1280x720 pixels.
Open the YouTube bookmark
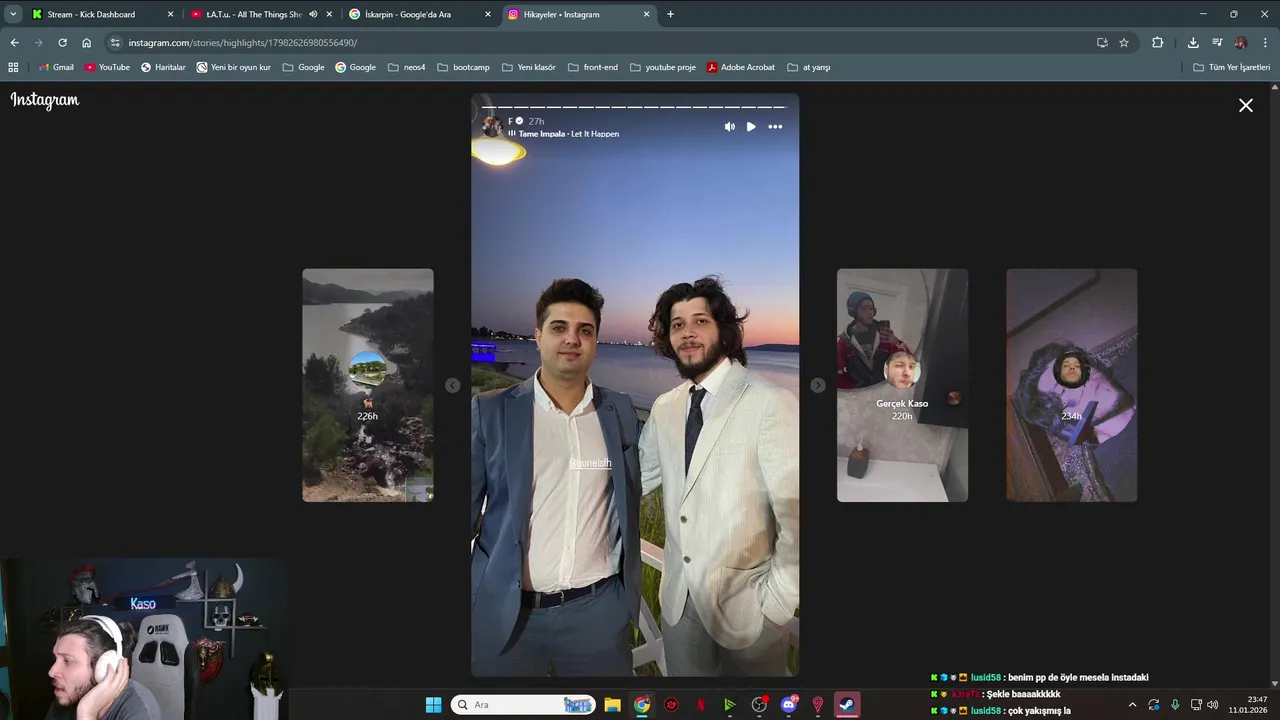point(107,67)
